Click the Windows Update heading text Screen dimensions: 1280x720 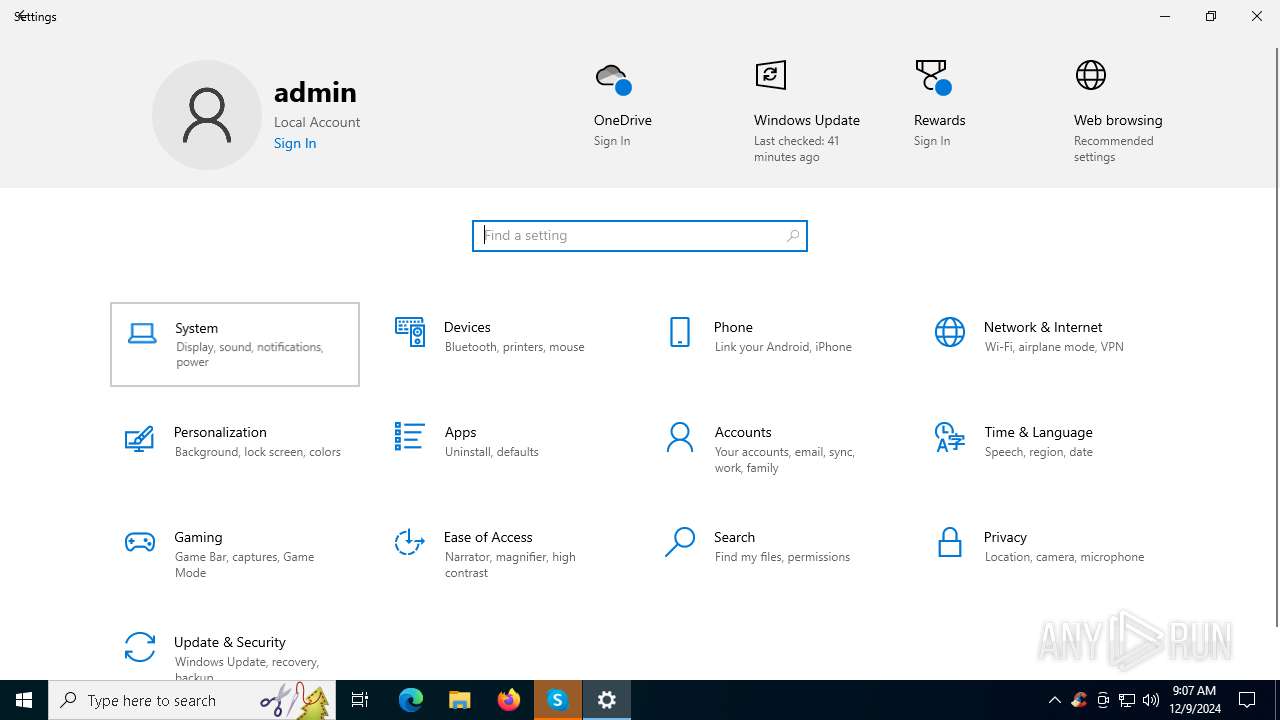(x=807, y=120)
